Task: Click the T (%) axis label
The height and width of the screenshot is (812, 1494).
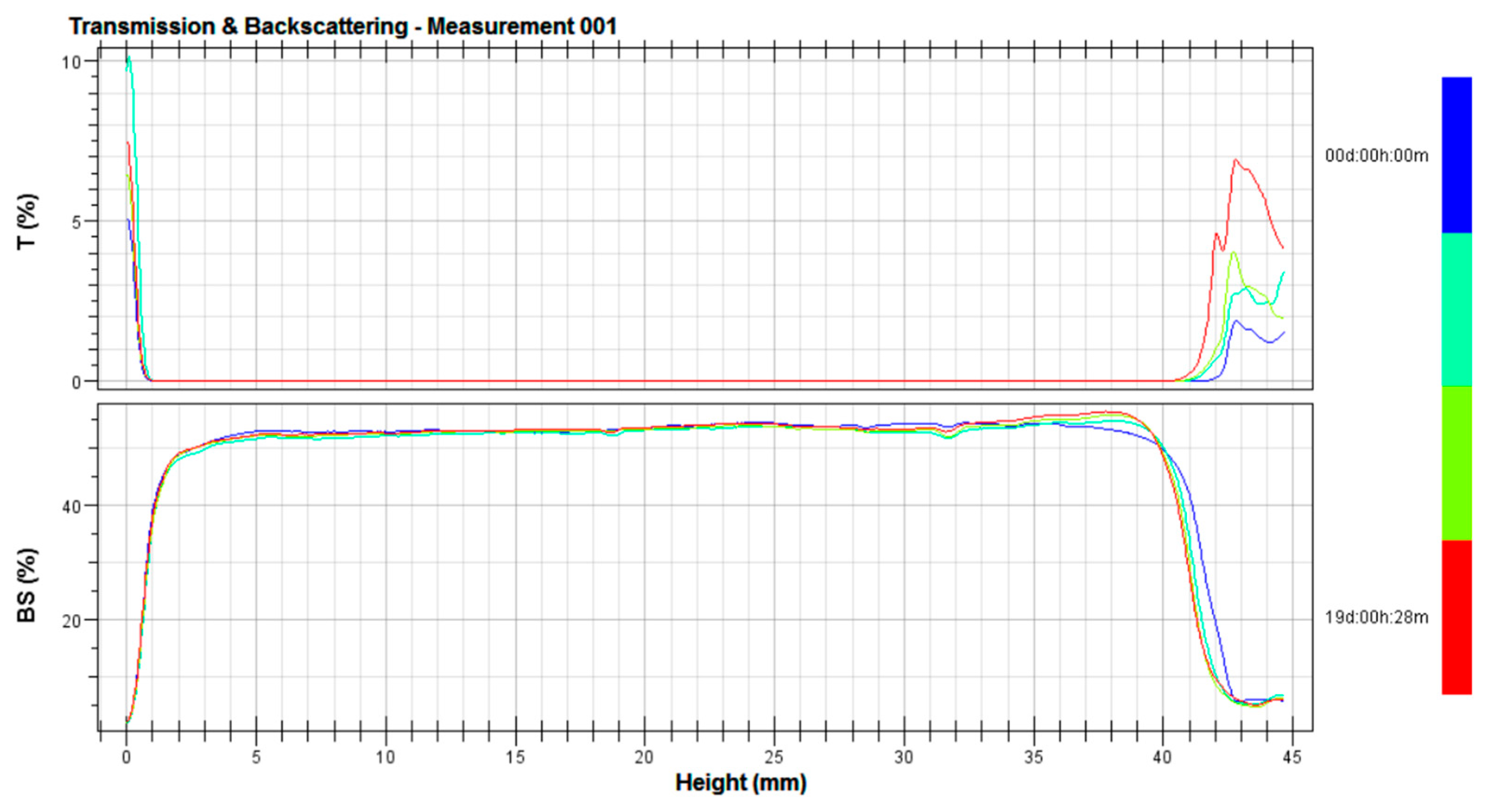Action: [27, 222]
